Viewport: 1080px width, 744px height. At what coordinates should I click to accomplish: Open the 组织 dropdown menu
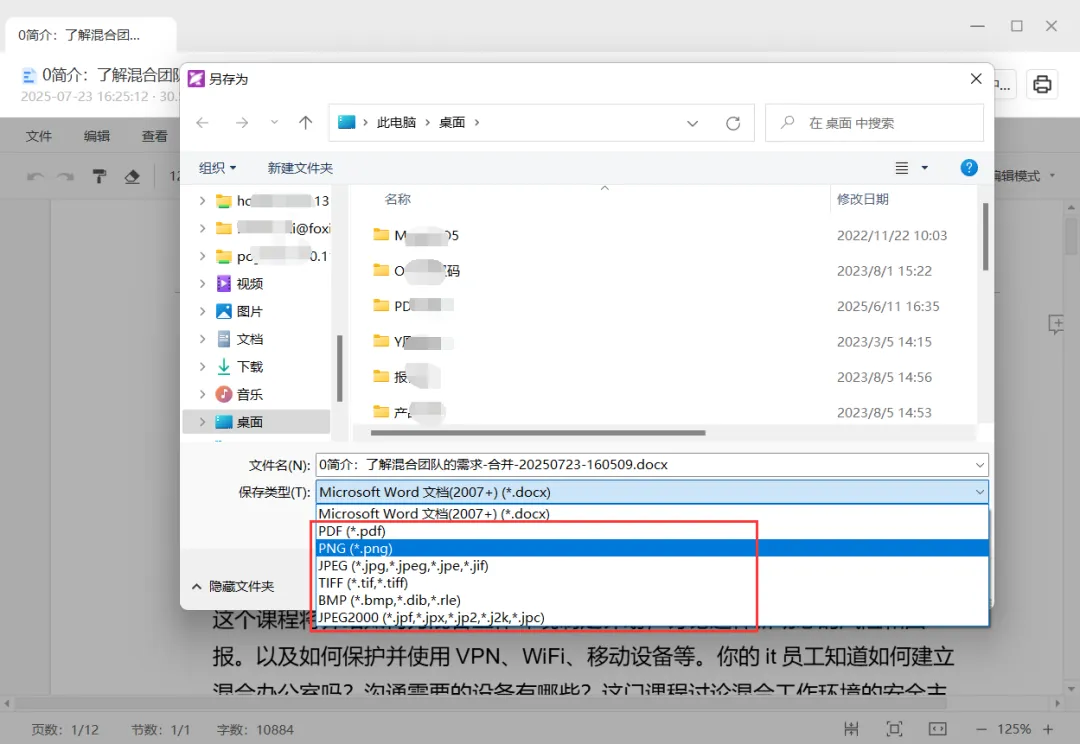[219, 167]
